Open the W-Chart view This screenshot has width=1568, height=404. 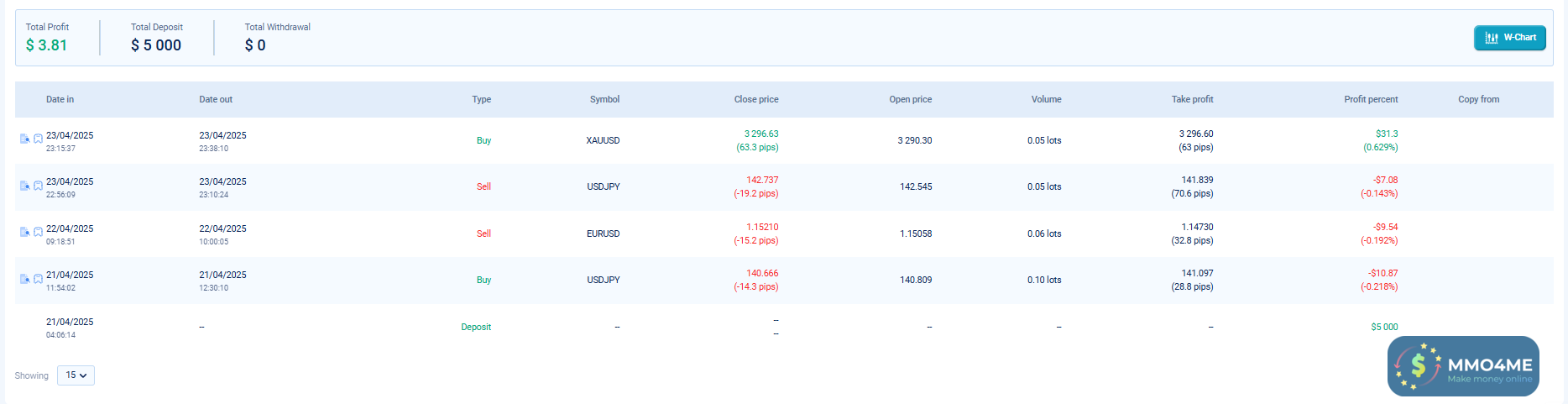point(1509,38)
